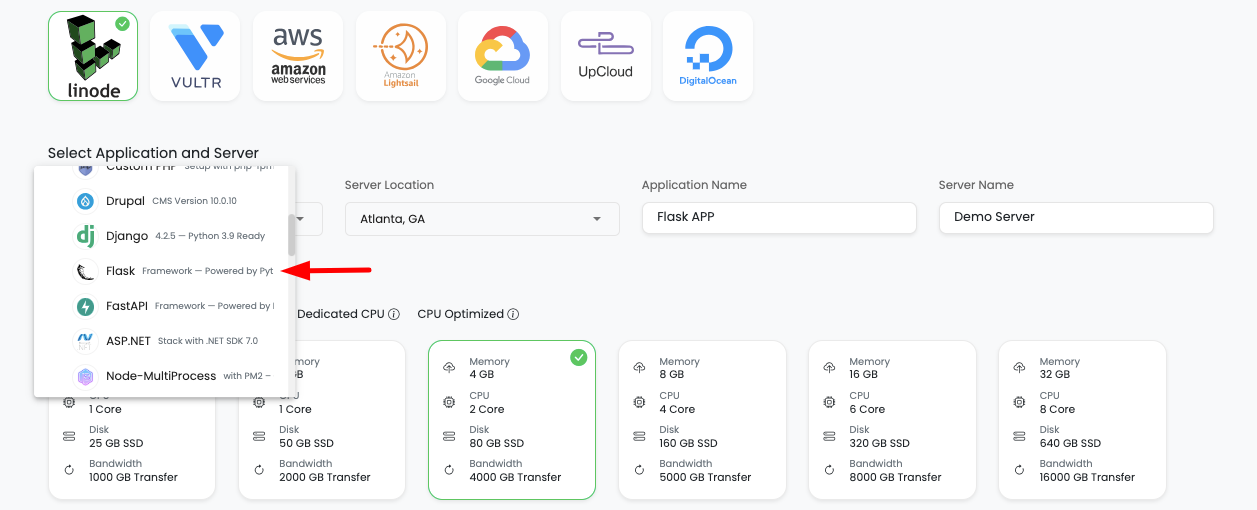The height and width of the screenshot is (510, 1257).
Task: Click the Server Location dropdown arrow
Action: pyautogui.click(x=597, y=219)
